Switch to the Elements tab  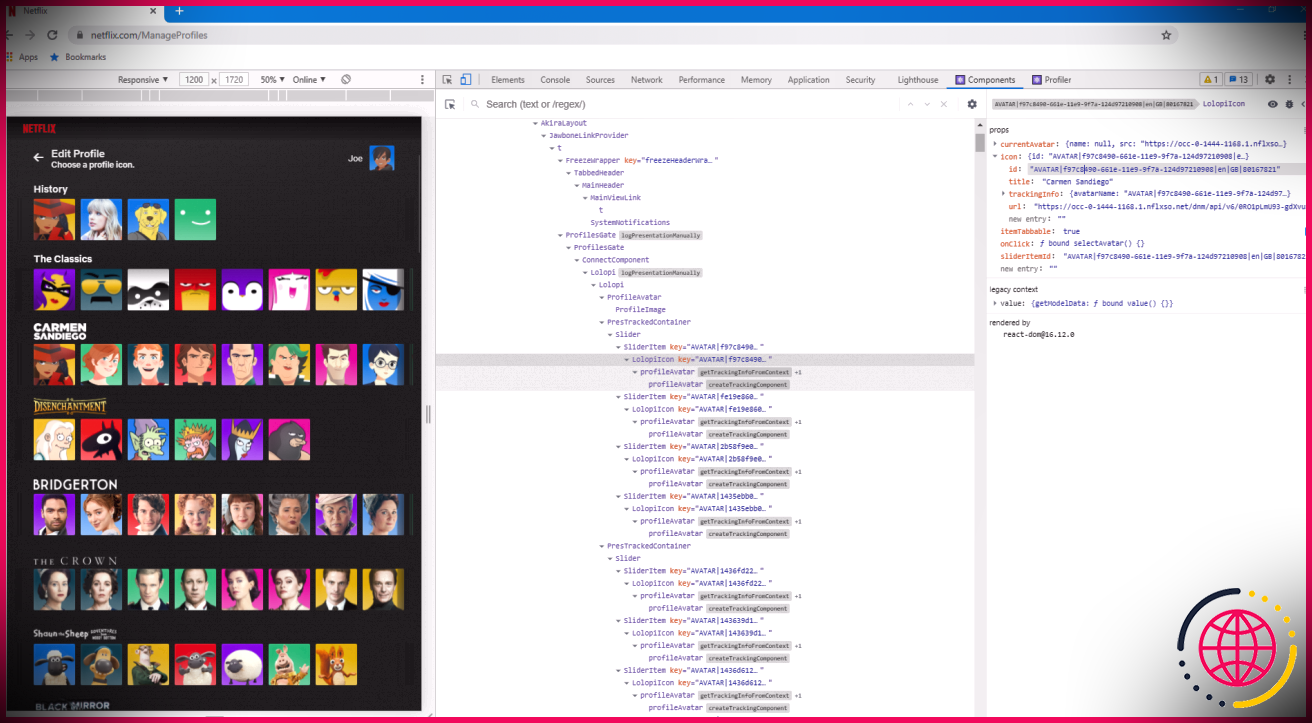(508, 80)
